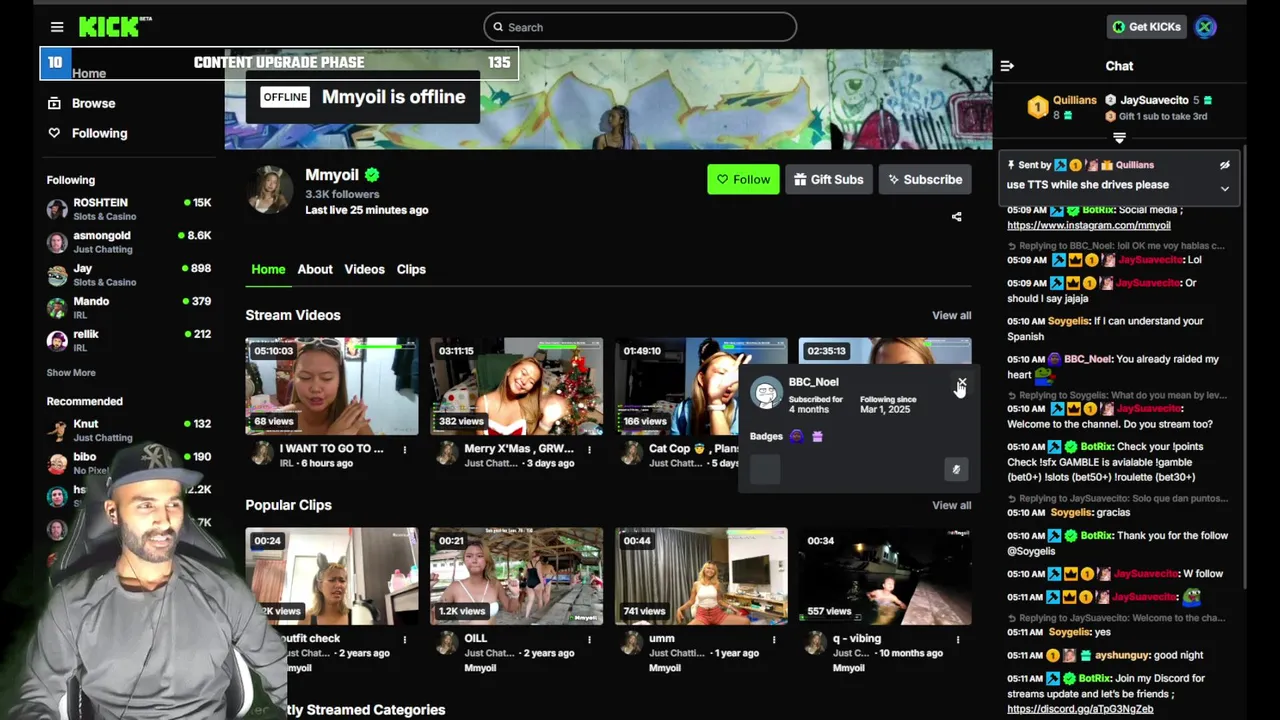Play the OILL clip thumbnail
This screenshot has height=720, width=1280.
coord(516,576)
